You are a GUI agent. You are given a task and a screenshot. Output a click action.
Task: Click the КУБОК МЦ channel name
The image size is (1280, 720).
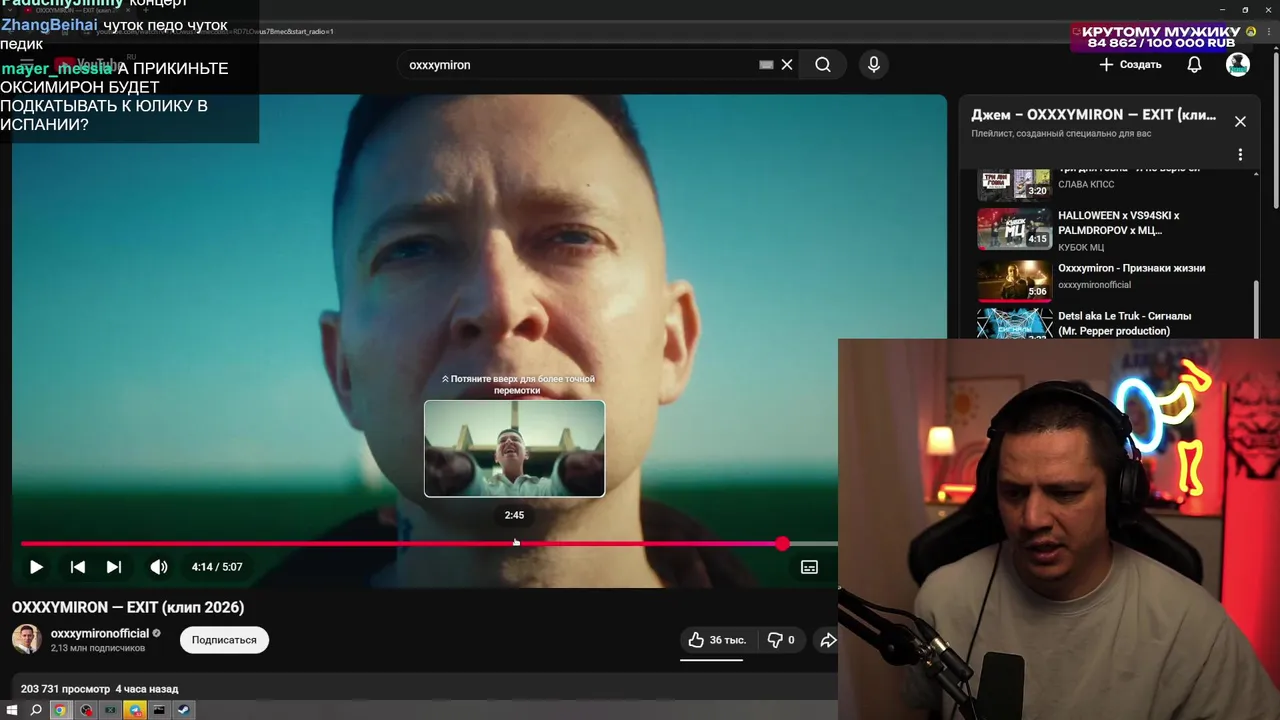click(x=1081, y=247)
